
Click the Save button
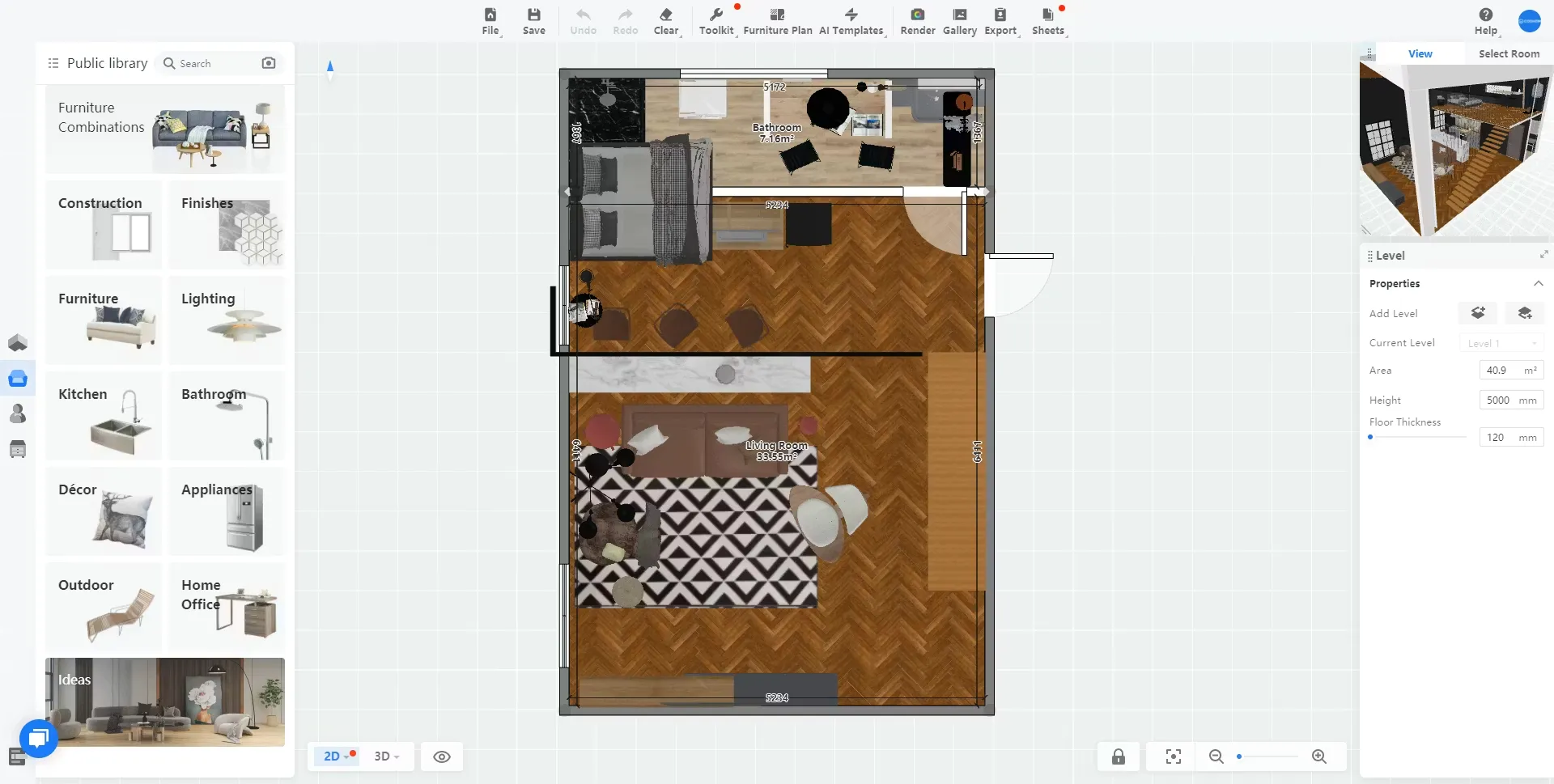tap(533, 21)
